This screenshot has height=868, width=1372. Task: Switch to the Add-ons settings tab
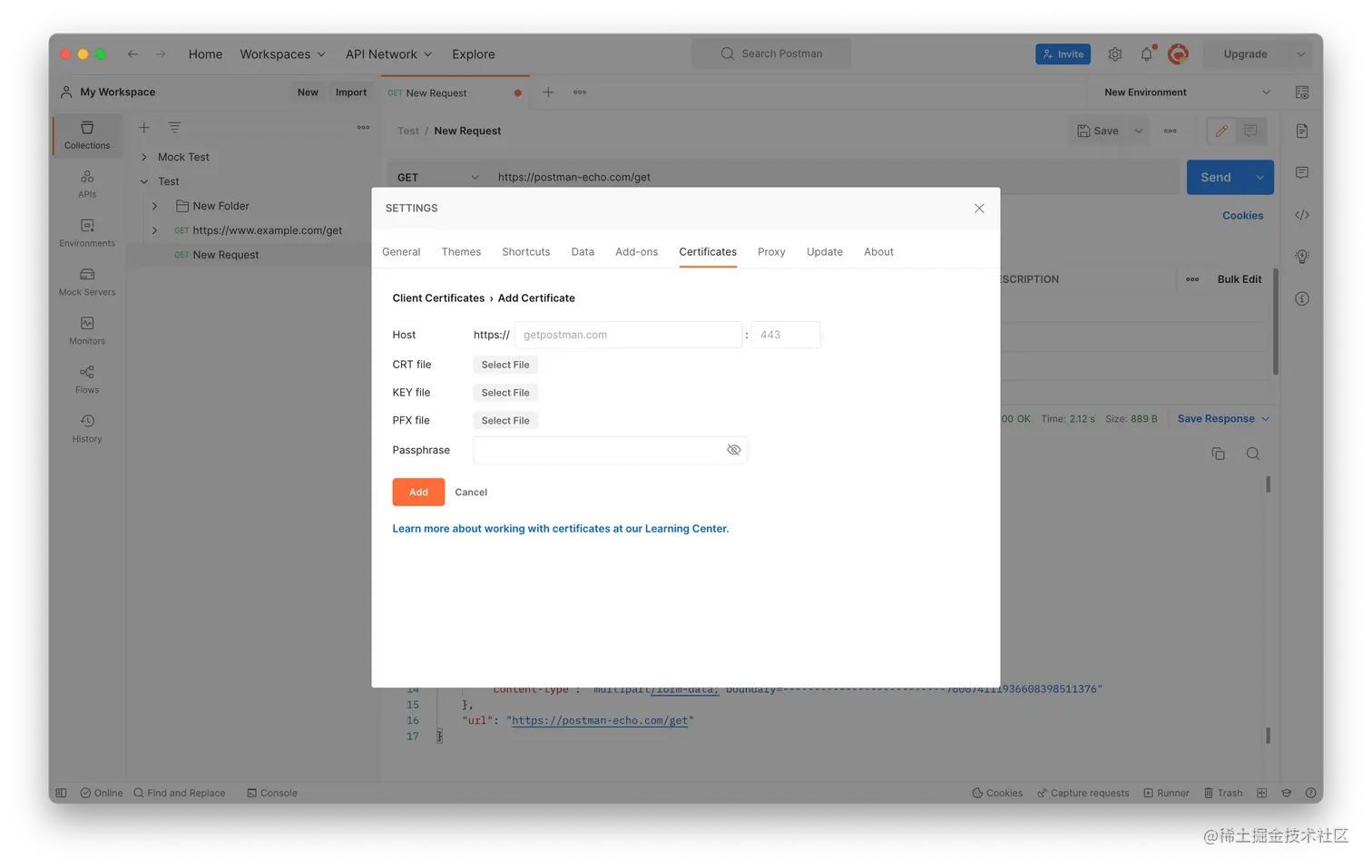point(637,252)
